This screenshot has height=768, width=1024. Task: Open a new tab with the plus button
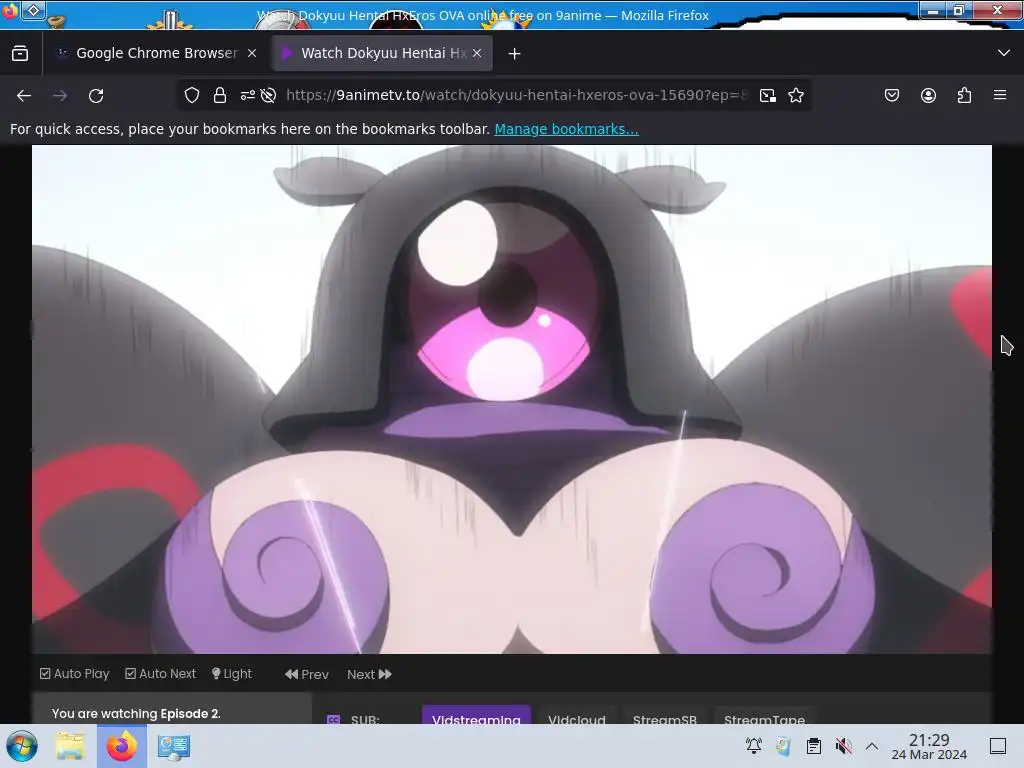(515, 54)
